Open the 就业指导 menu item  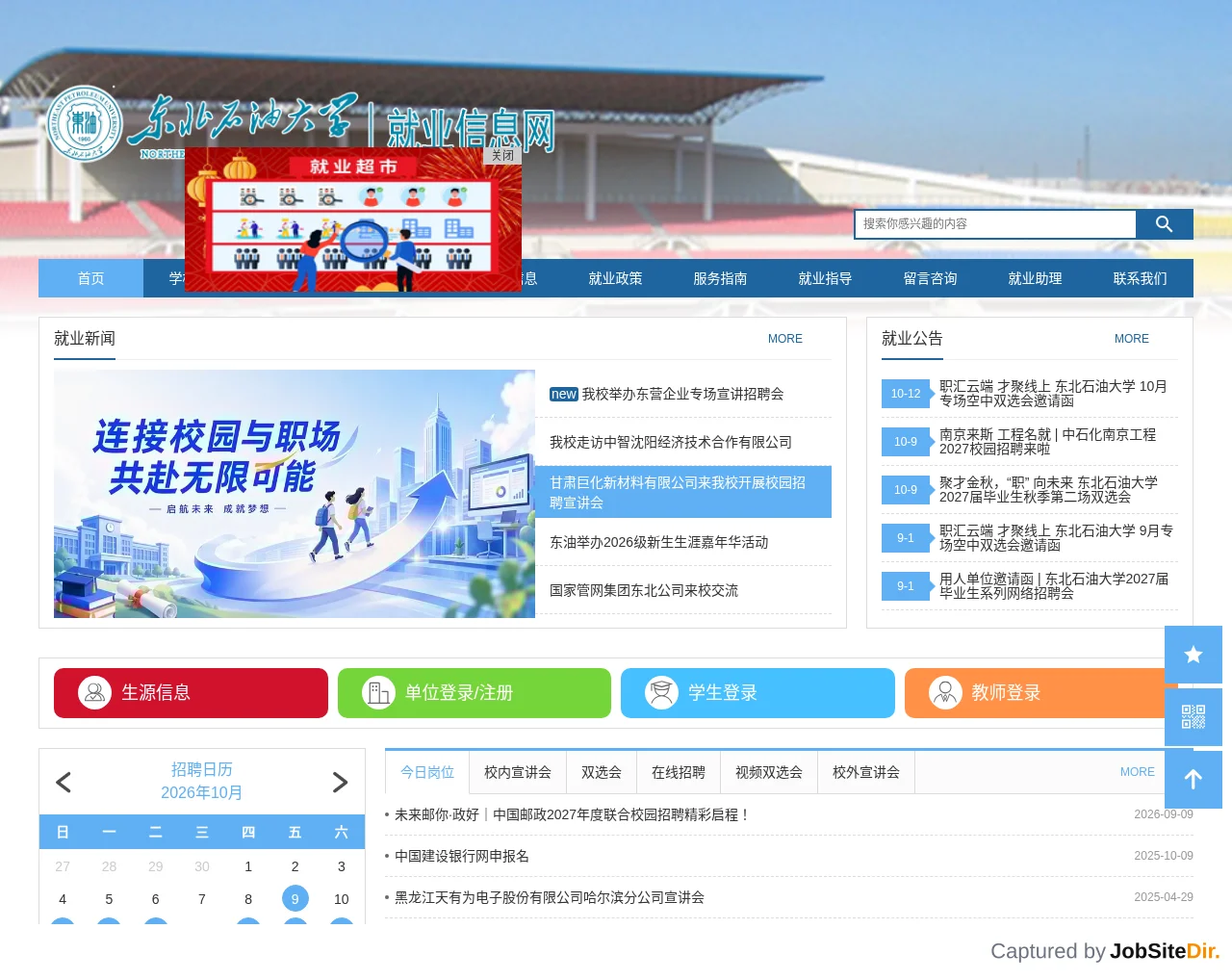tap(825, 278)
